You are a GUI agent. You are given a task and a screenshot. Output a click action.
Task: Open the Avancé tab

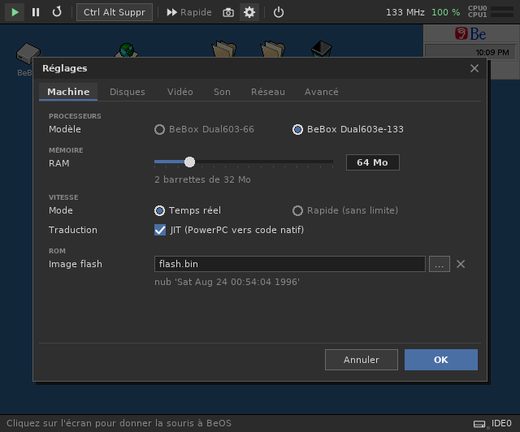coord(321,92)
